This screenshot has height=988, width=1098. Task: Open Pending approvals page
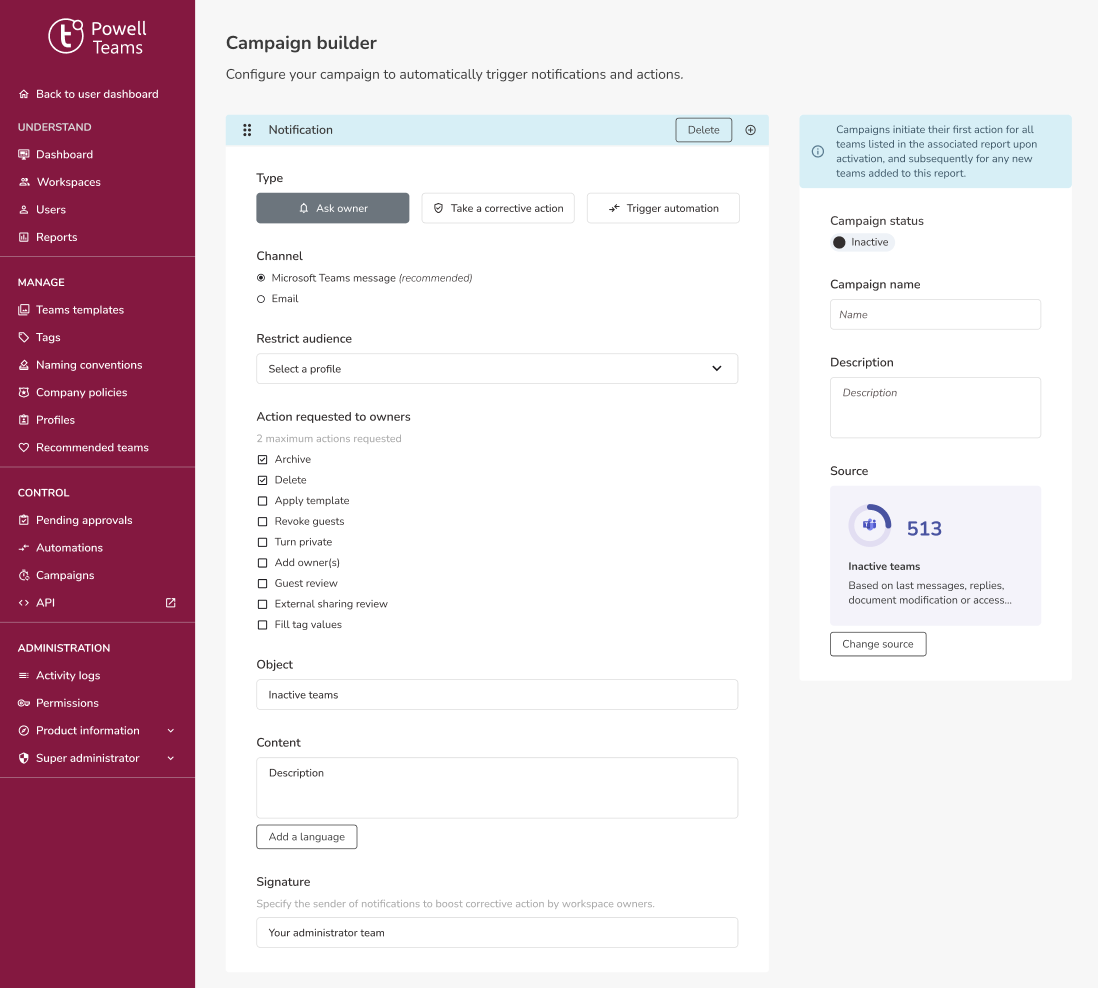(84, 520)
